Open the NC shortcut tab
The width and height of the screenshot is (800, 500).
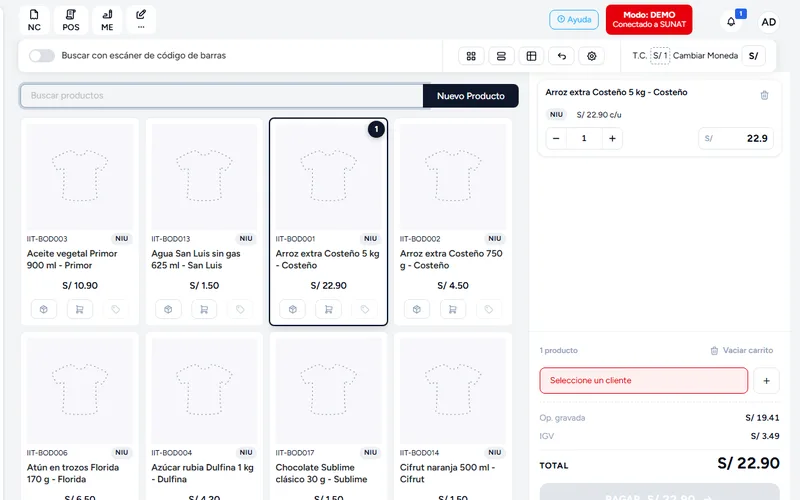point(34,20)
